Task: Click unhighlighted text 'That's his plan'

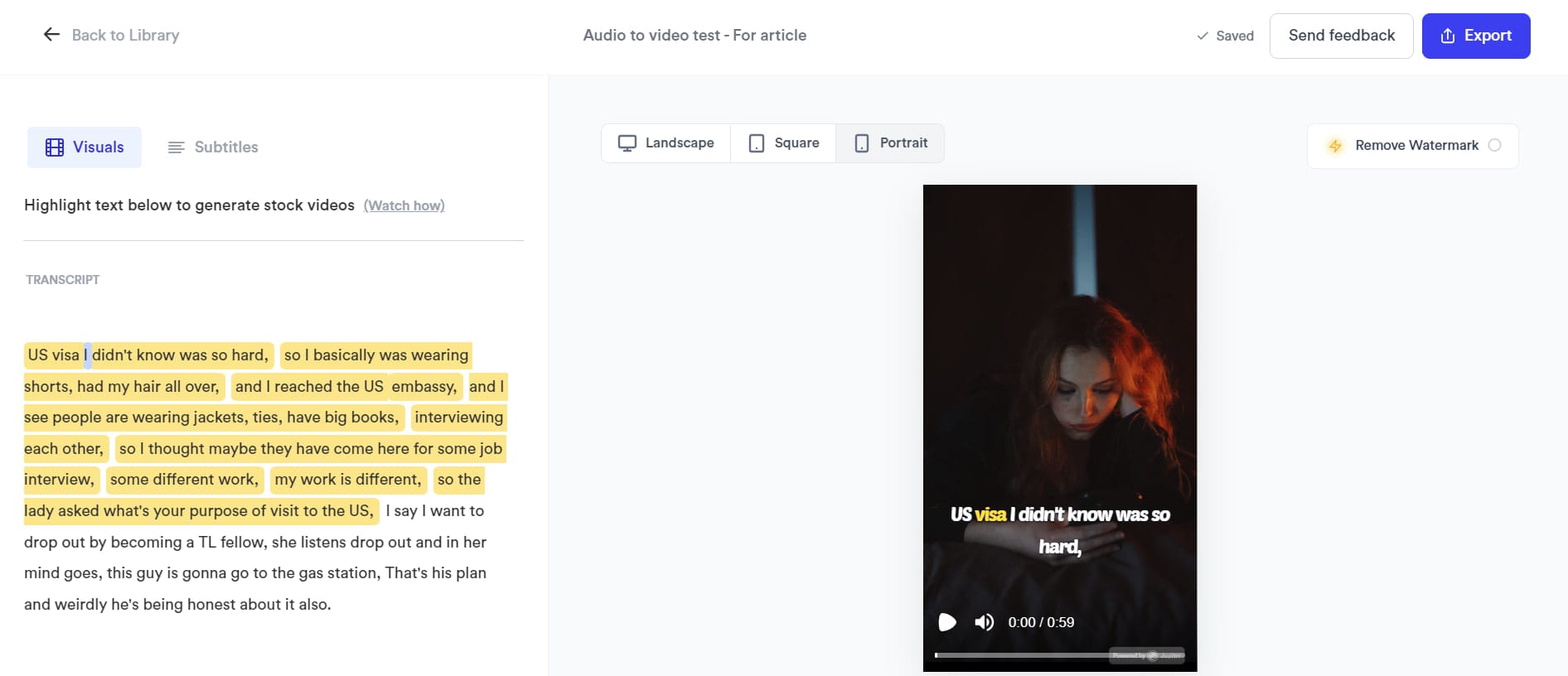Action: click(436, 573)
